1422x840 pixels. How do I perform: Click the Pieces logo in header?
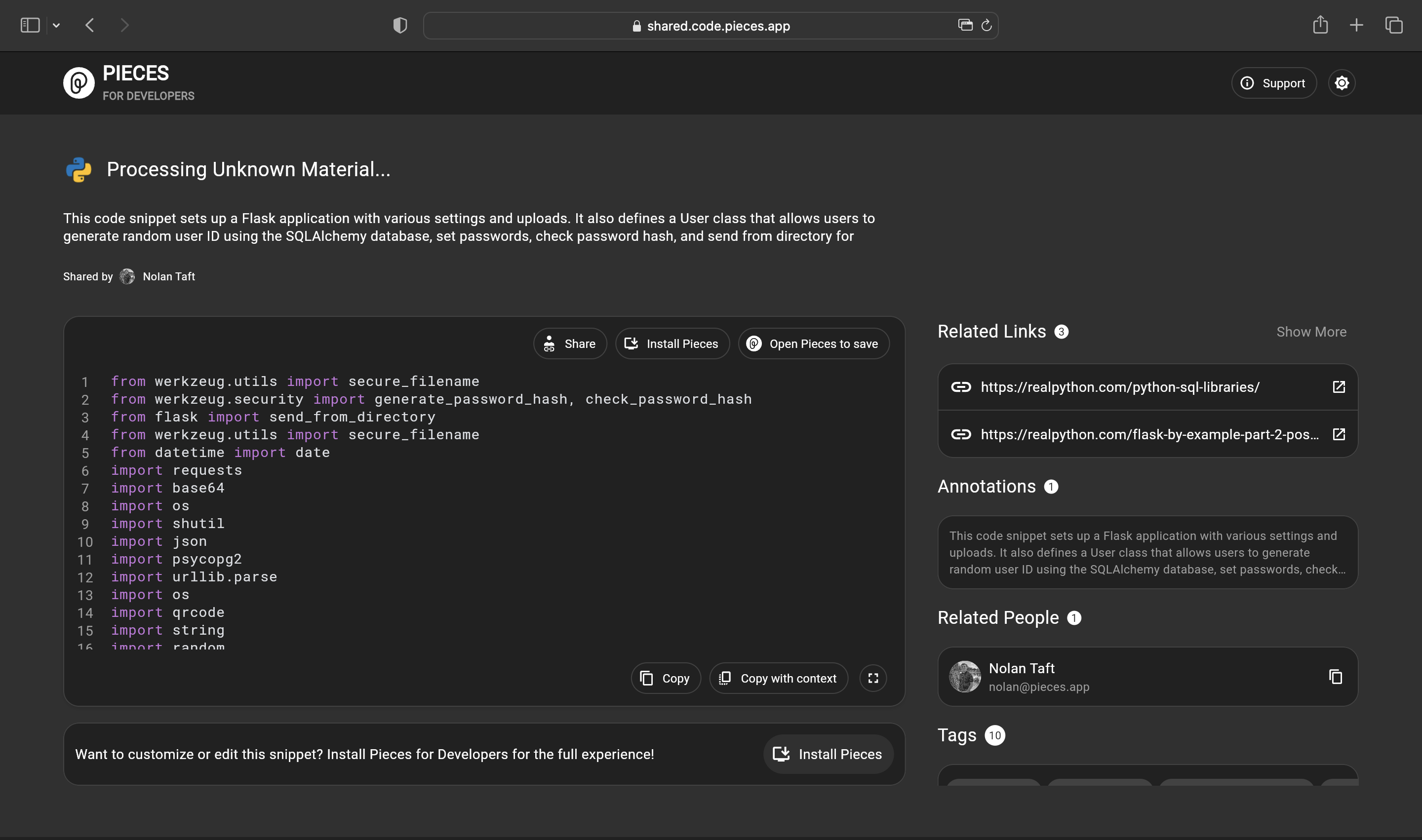click(x=79, y=83)
